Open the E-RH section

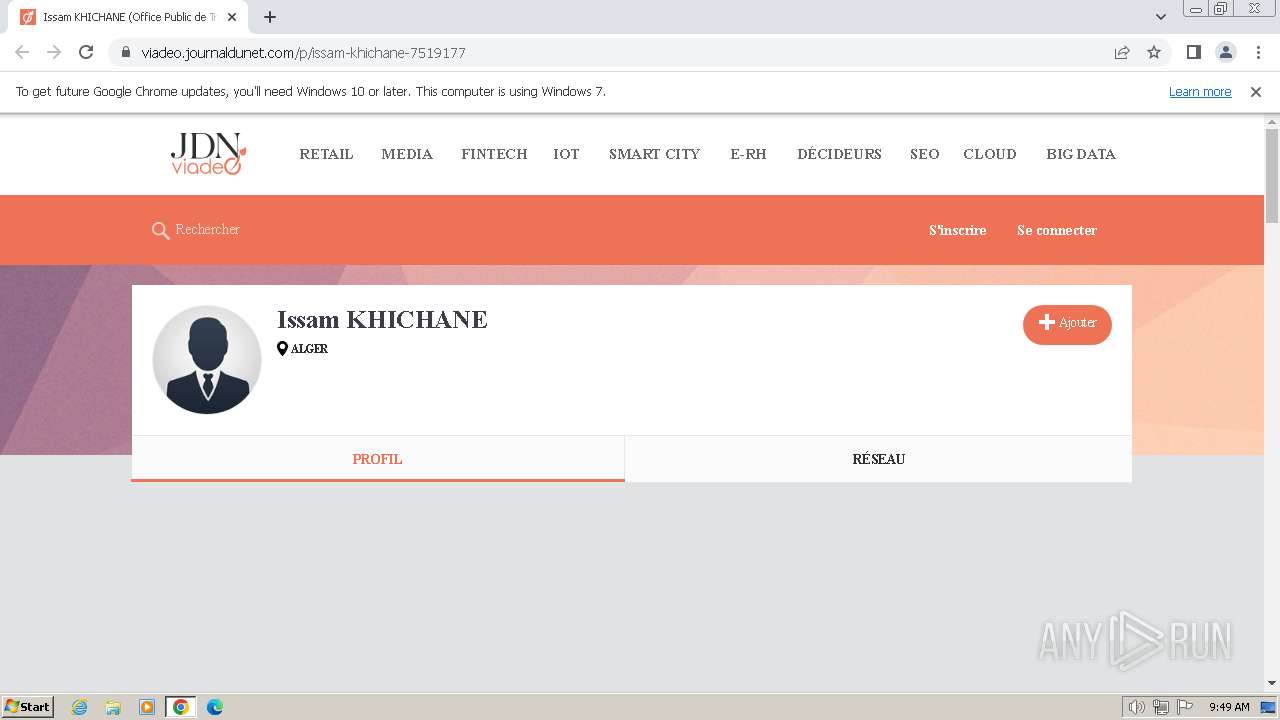748,154
